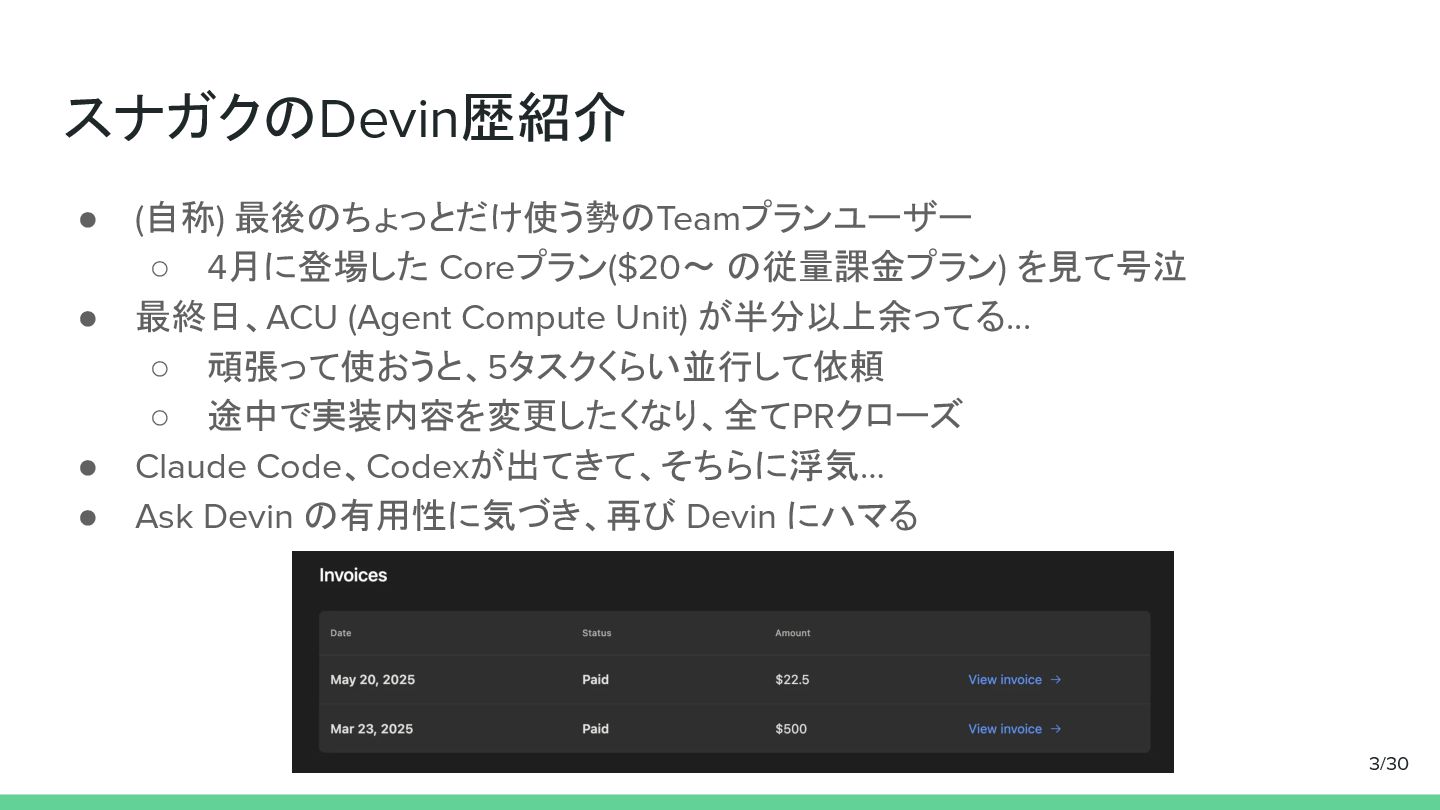Click the $500 amount cell
The height and width of the screenshot is (810, 1440).
[x=790, y=729]
